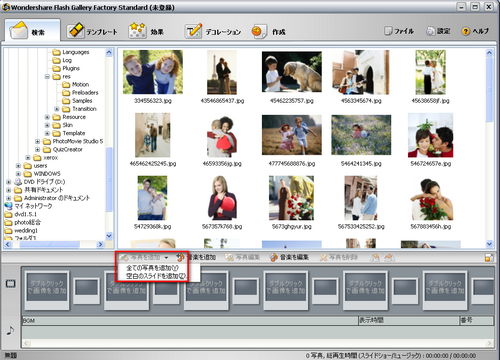This screenshot has height=360, width=500.
Task: Expand the QuizCreator folder
Action: pos(37,149)
